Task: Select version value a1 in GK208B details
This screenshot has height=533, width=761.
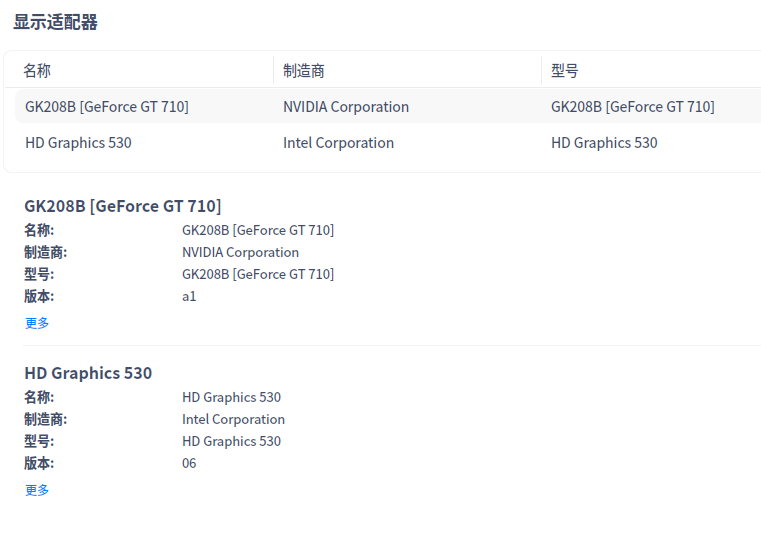Action: click(x=189, y=296)
